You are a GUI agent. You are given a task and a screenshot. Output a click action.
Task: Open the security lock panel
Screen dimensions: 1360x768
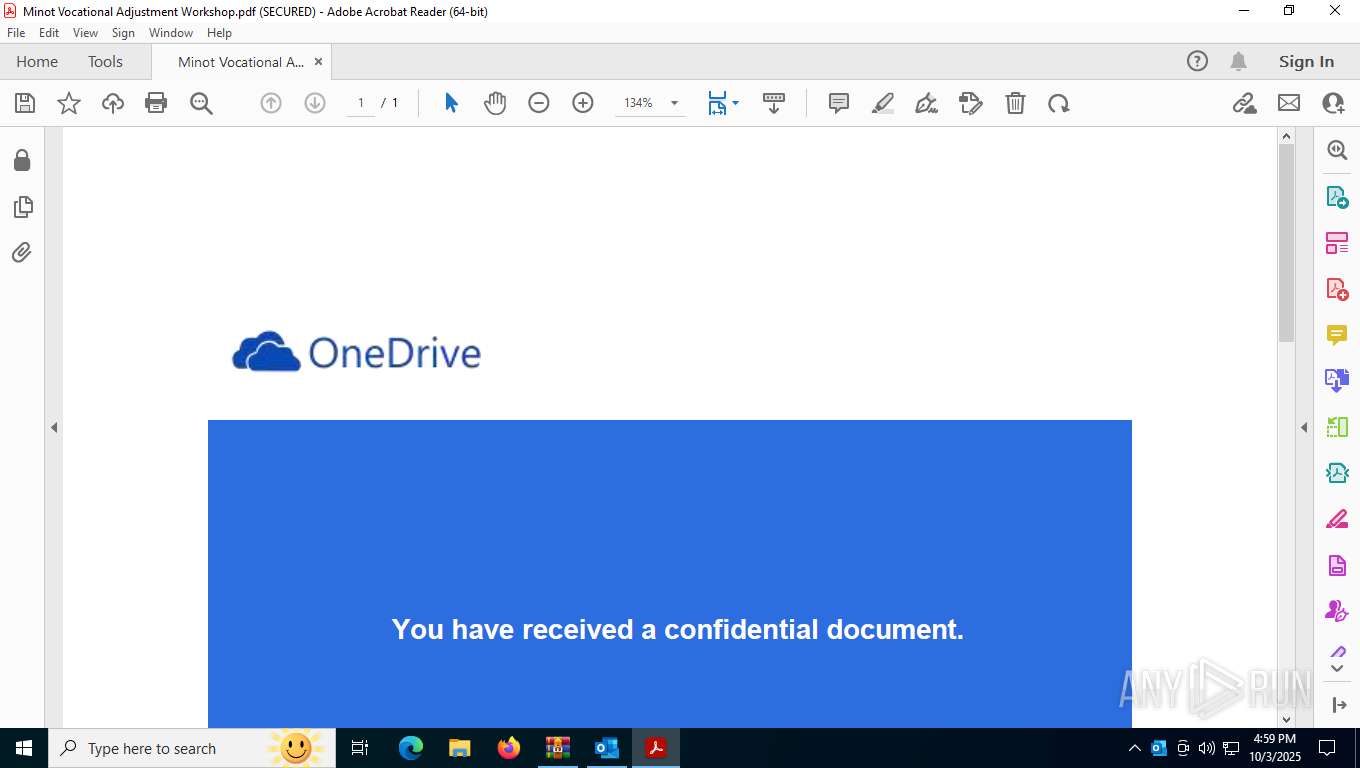pyautogui.click(x=22, y=161)
